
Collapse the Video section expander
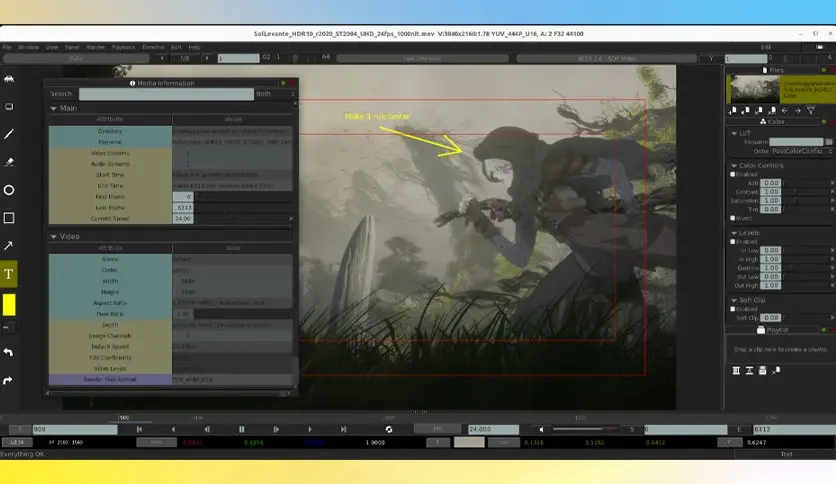53,236
